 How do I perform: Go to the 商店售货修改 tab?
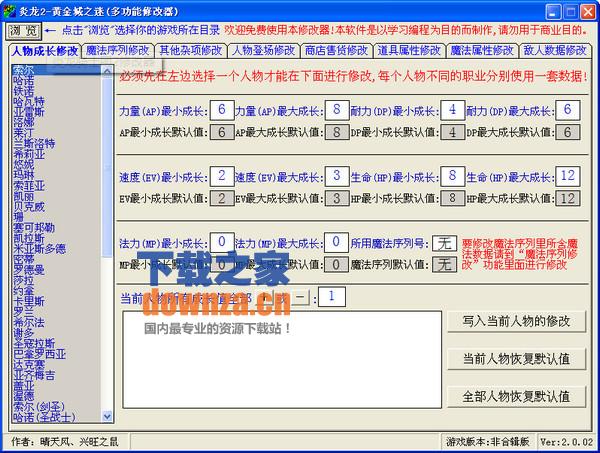point(336,51)
